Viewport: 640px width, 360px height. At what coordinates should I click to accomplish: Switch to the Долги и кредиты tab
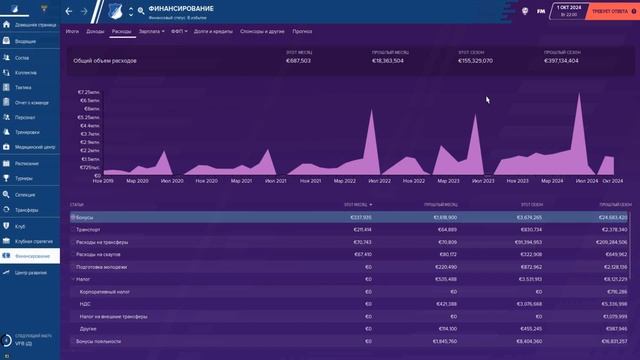[213, 31]
